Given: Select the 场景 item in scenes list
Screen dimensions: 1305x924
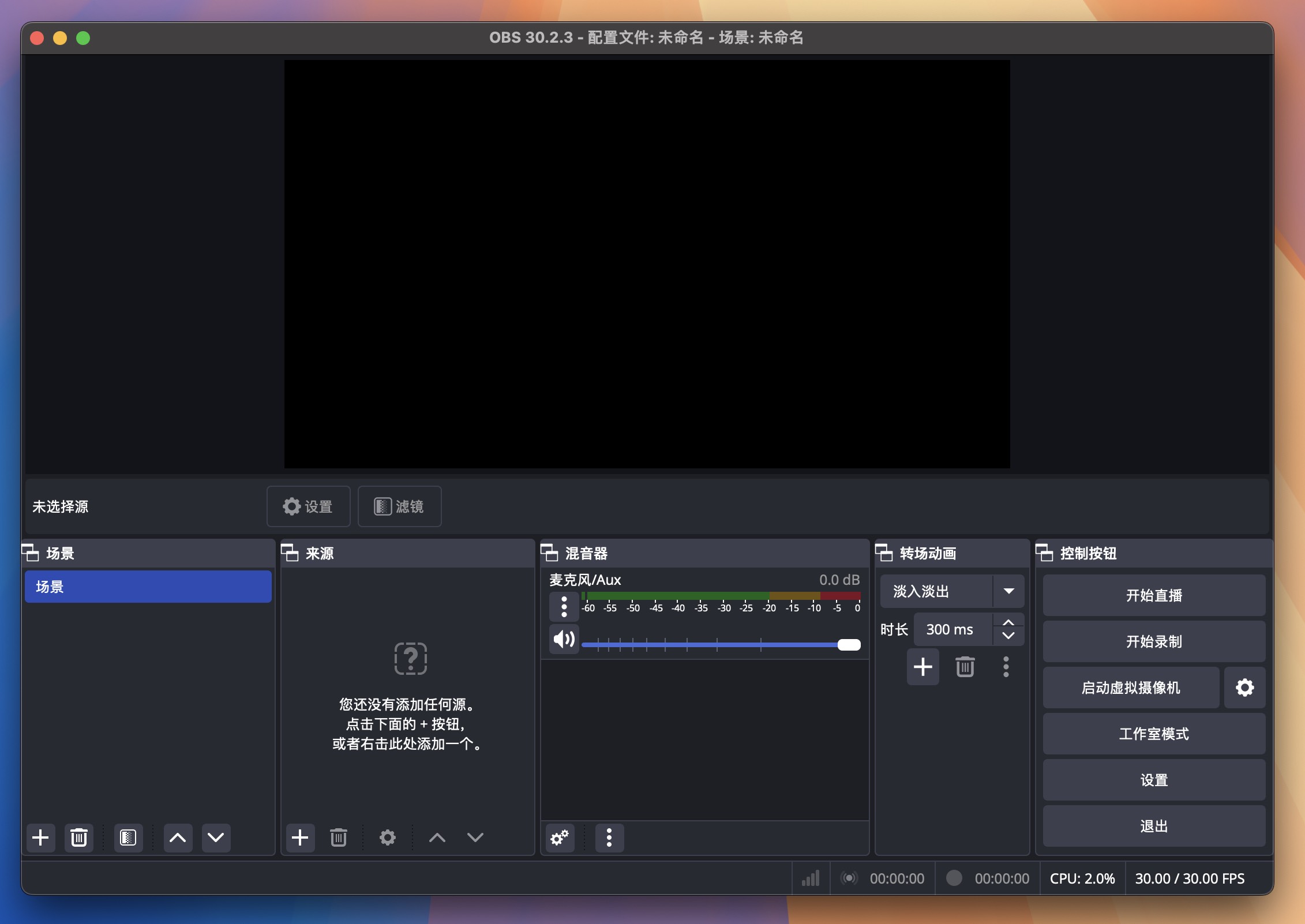Looking at the screenshot, I should [148, 587].
